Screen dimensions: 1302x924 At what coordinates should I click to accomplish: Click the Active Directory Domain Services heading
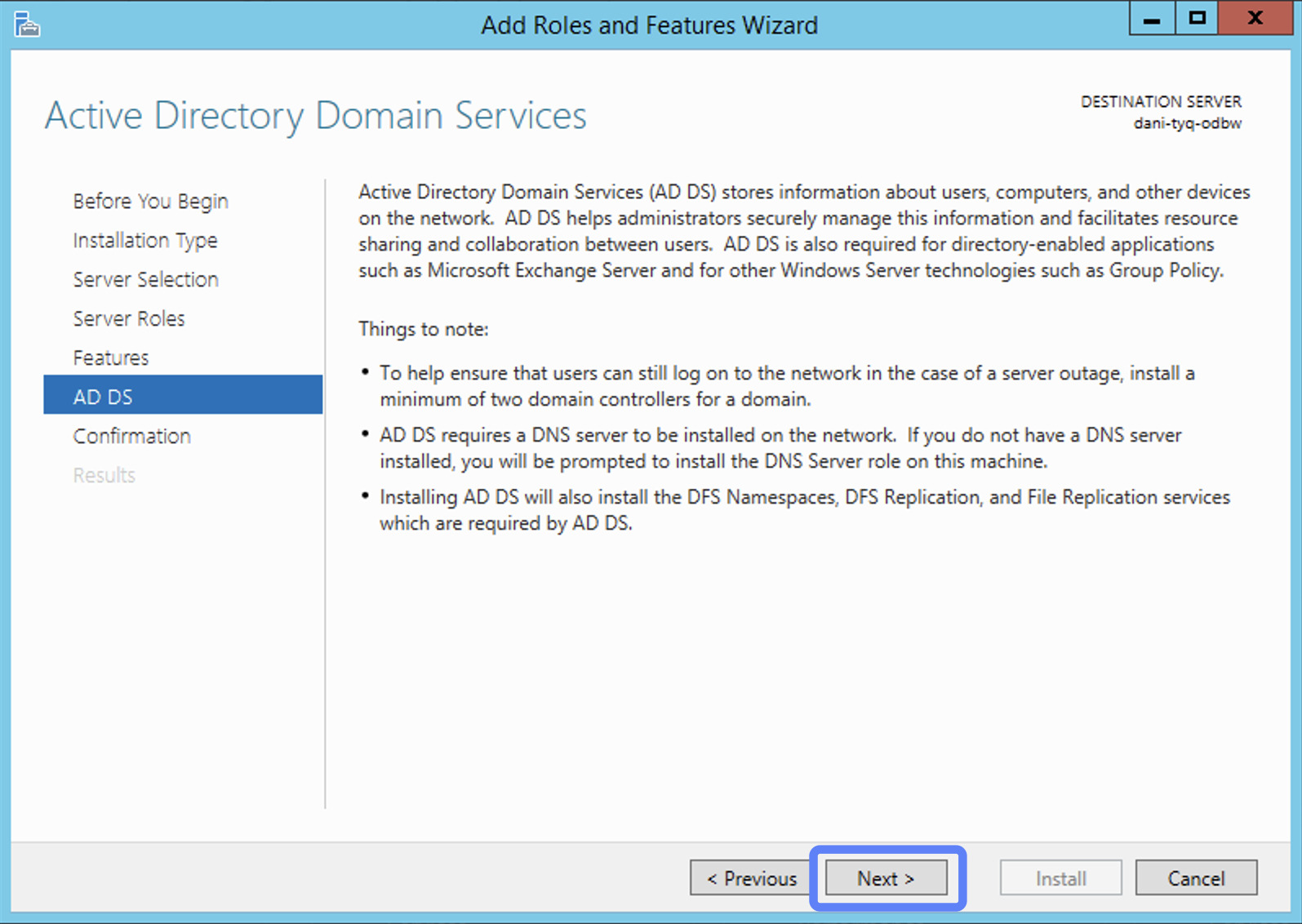tap(315, 115)
